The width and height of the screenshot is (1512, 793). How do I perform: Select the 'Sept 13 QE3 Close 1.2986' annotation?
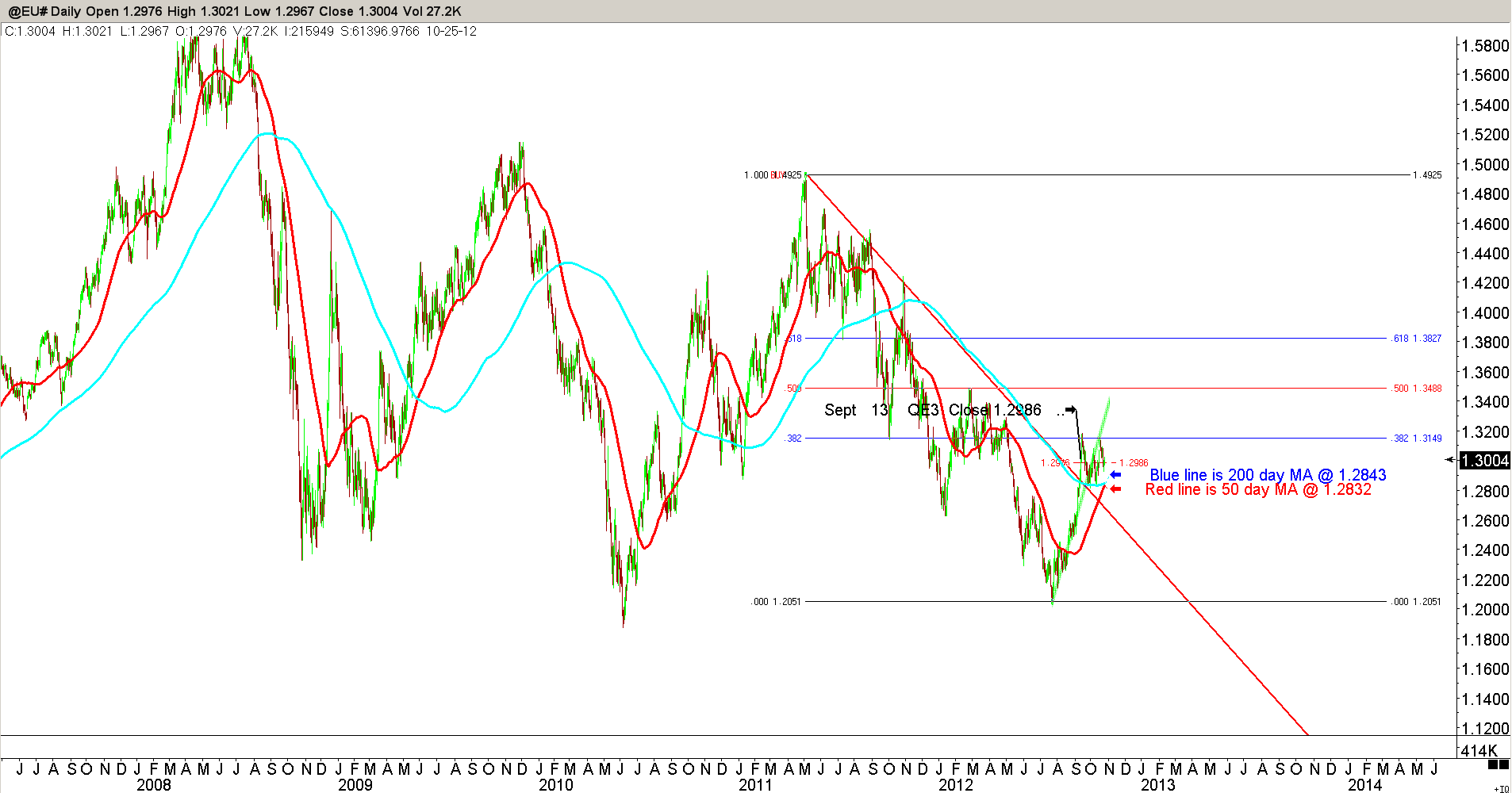[x=933, y=410]
